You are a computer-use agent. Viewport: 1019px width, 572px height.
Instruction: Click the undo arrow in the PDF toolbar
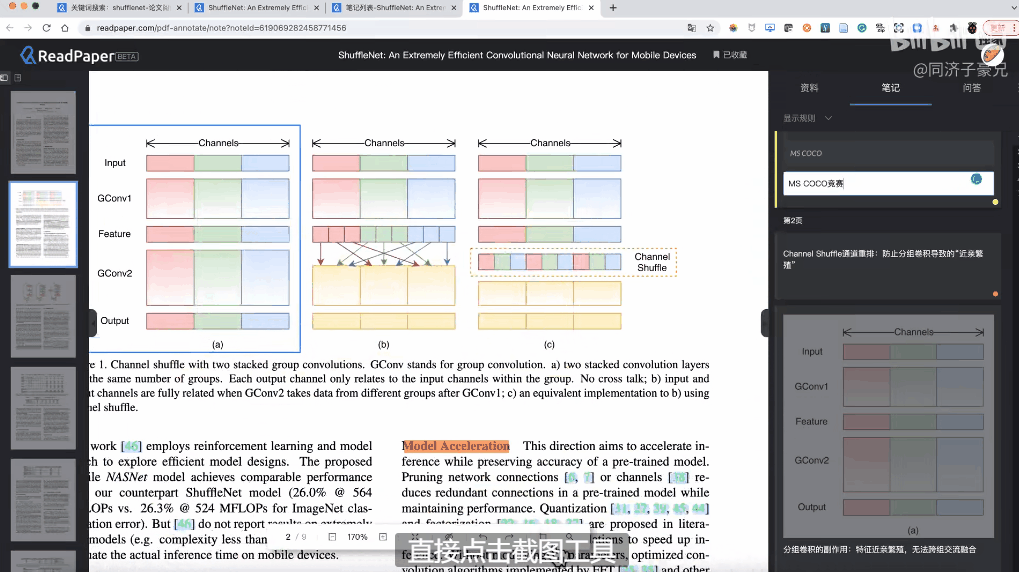tap(482, 537)
